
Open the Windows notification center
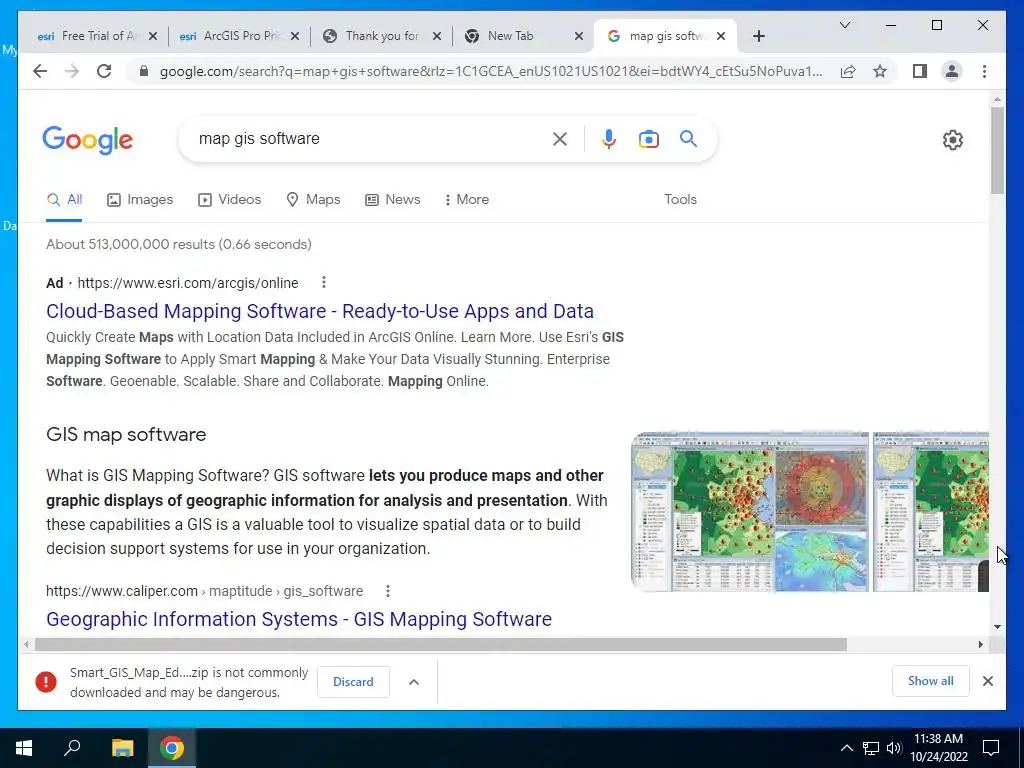click(x=991, y=748)
